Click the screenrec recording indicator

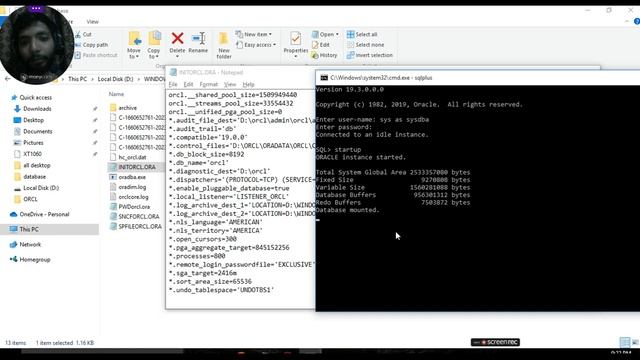click(x=495, y=342)
